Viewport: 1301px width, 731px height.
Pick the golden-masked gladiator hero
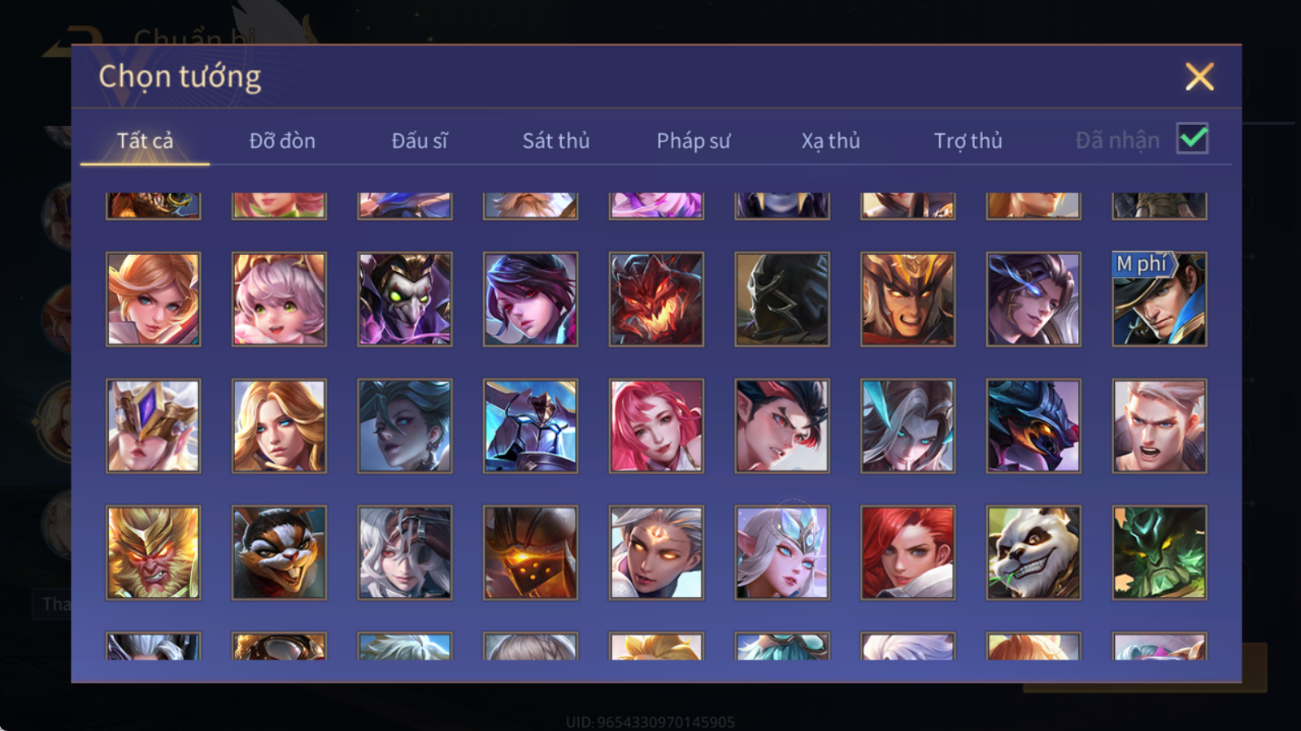(908, 299)
